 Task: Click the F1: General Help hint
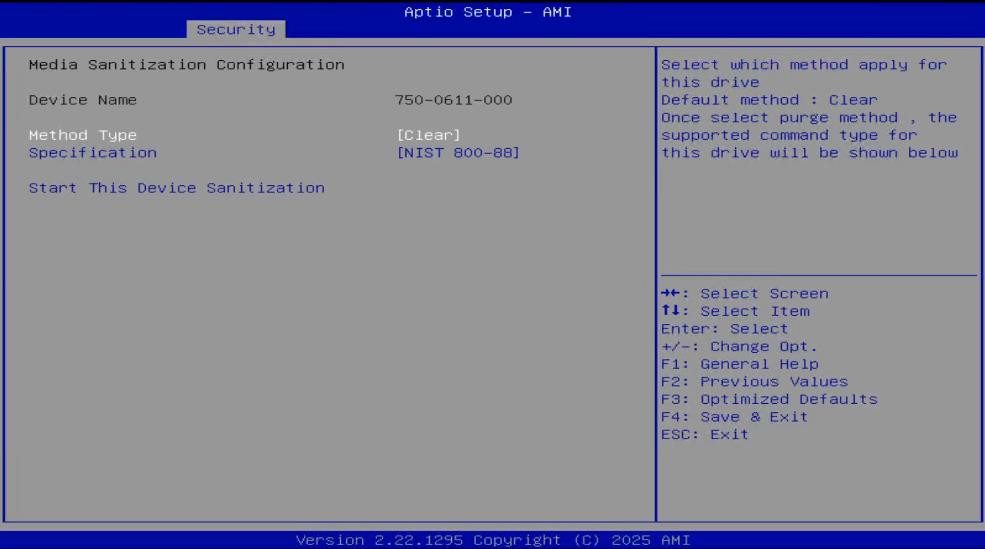739,364
